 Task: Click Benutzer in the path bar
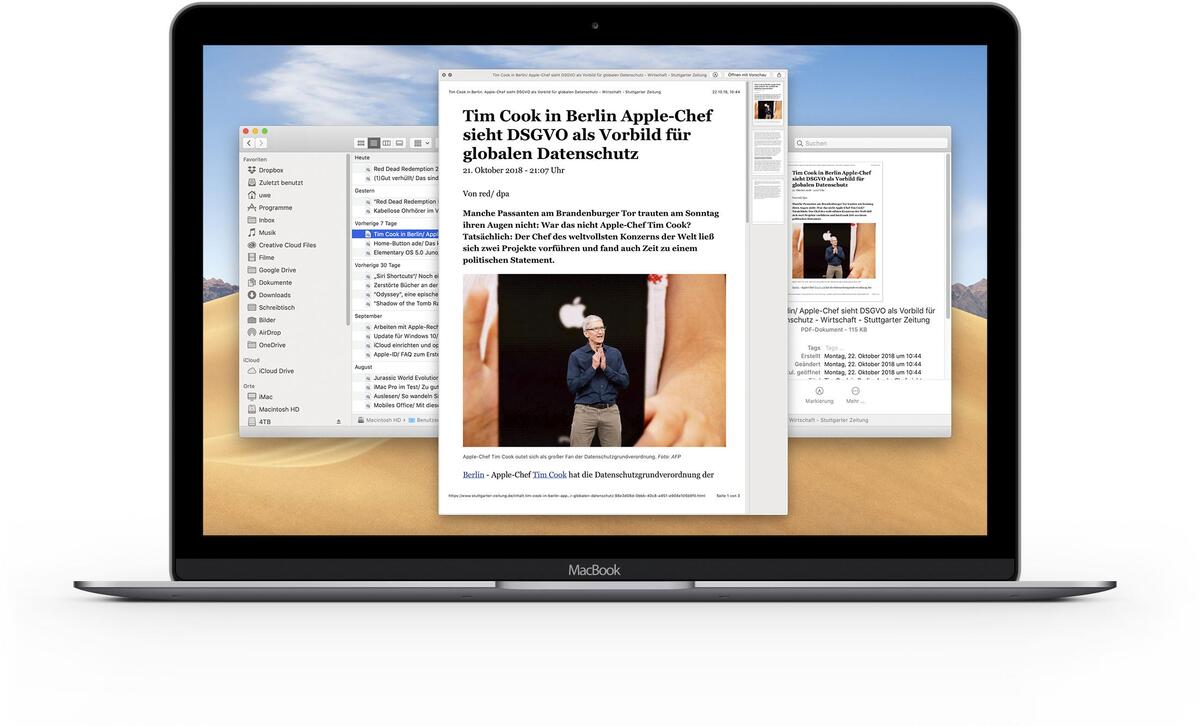425,418
